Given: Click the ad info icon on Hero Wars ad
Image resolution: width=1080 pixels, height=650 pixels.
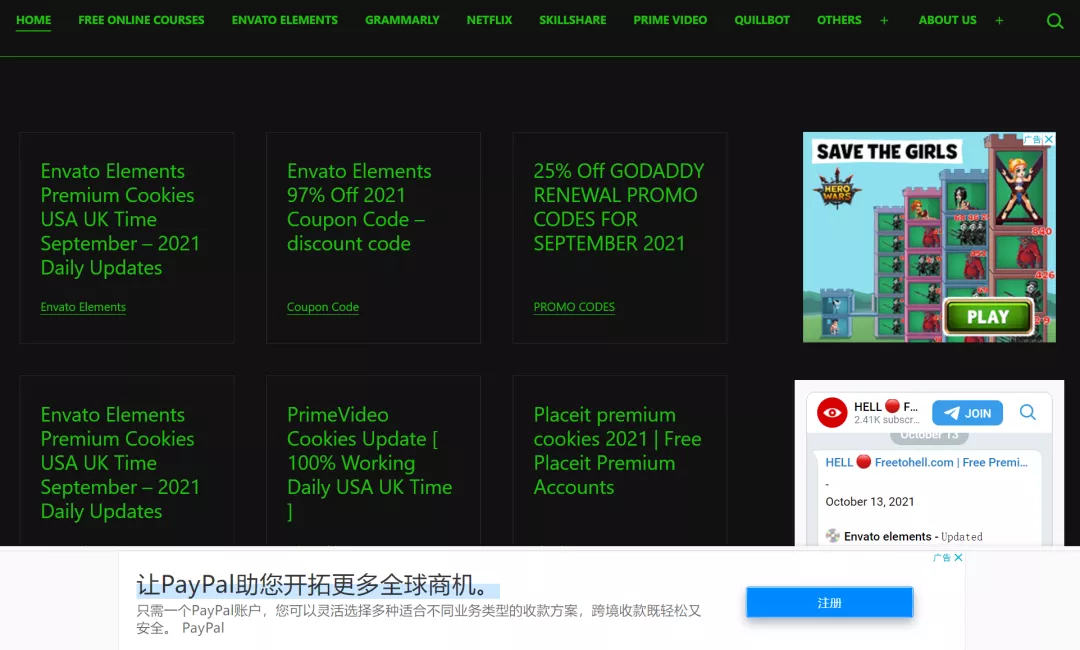Looking at the screenshot, I should pyautogui.click(x=1032, y=139).
